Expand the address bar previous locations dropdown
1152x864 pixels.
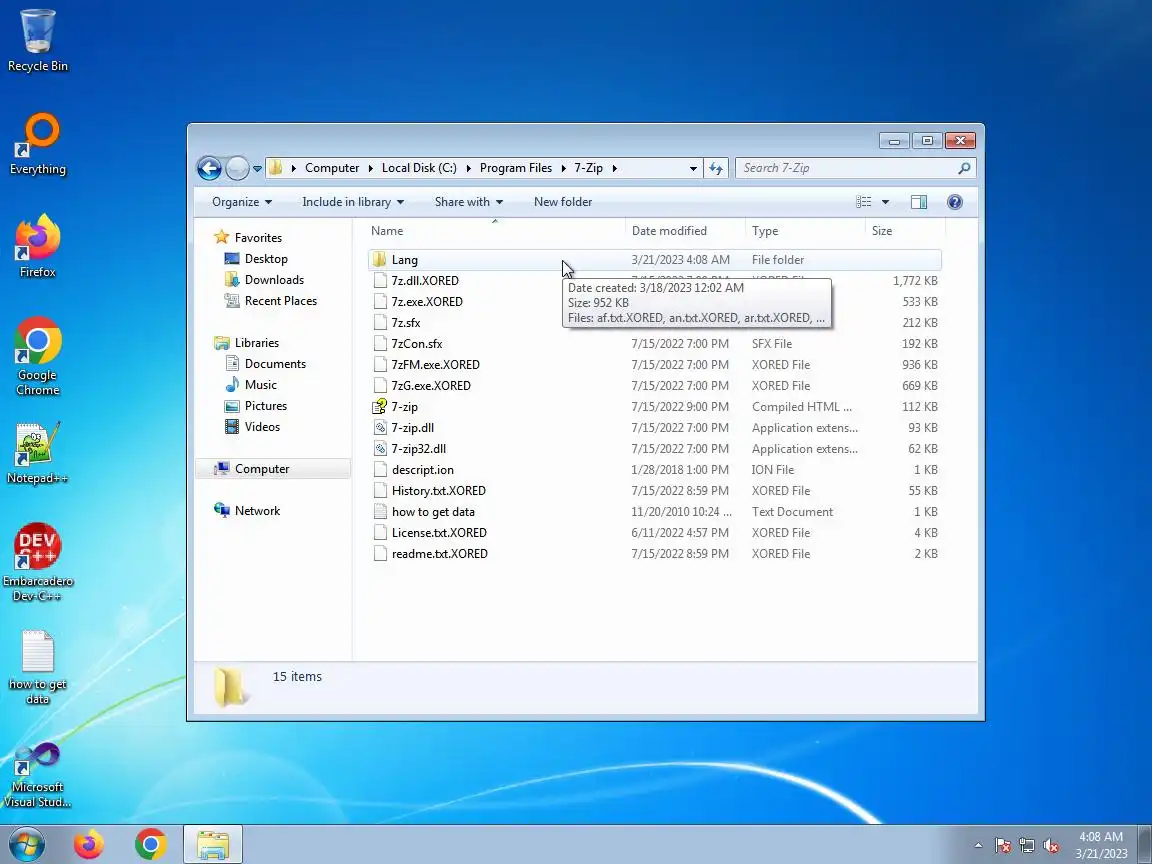(693, 168)
